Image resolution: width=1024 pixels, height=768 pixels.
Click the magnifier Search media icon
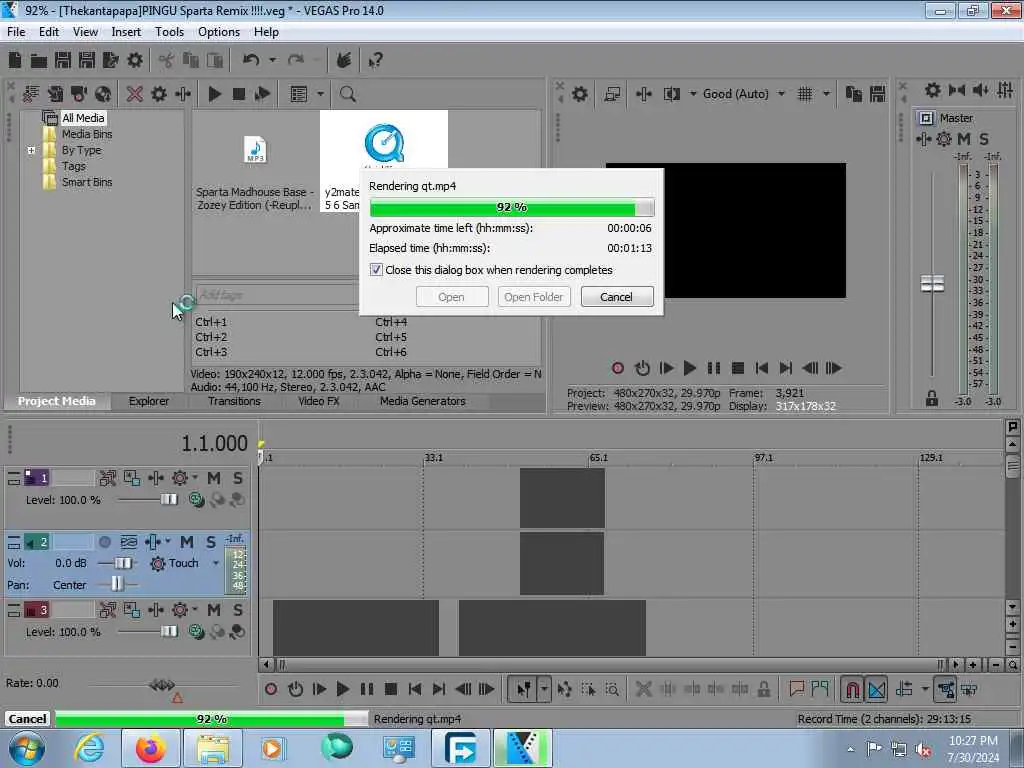pos(347,94)
